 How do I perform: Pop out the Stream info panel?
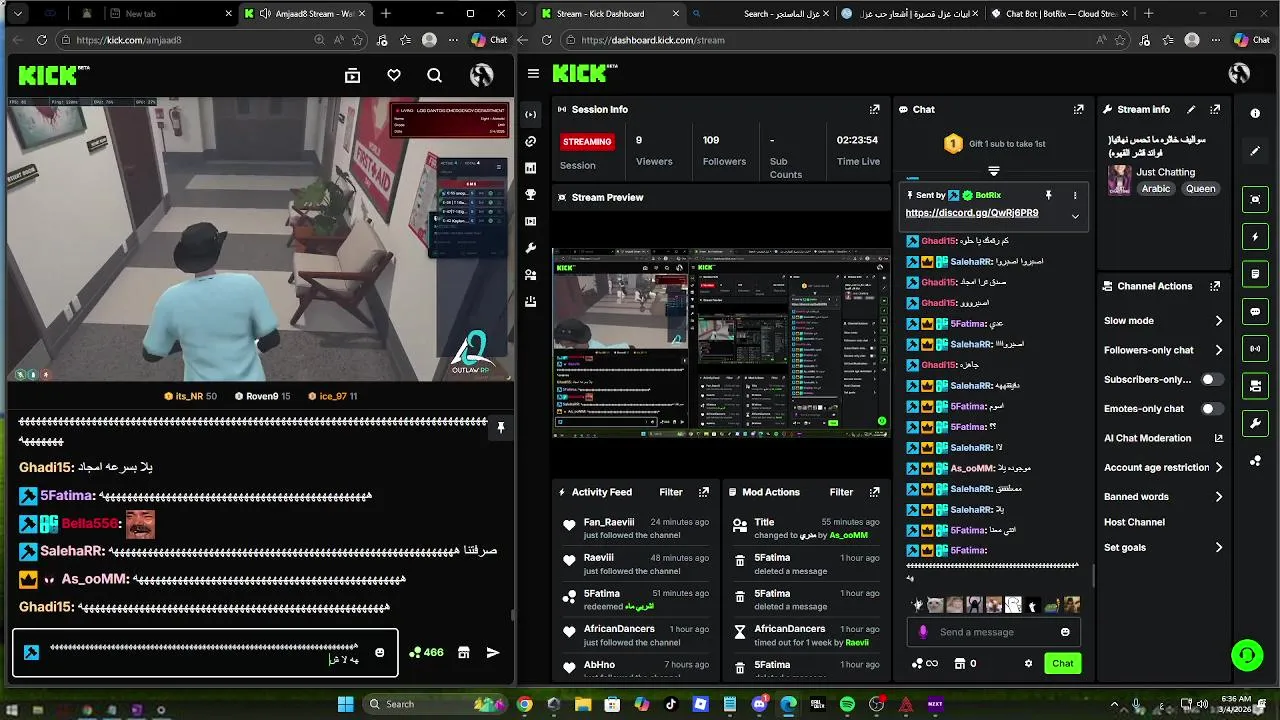coord(1215,109)
